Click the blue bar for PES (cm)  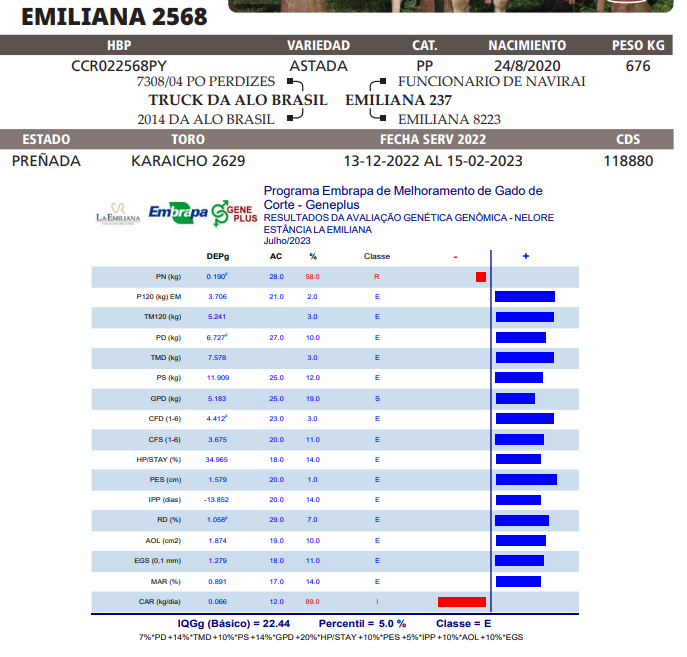pos(526,480)
